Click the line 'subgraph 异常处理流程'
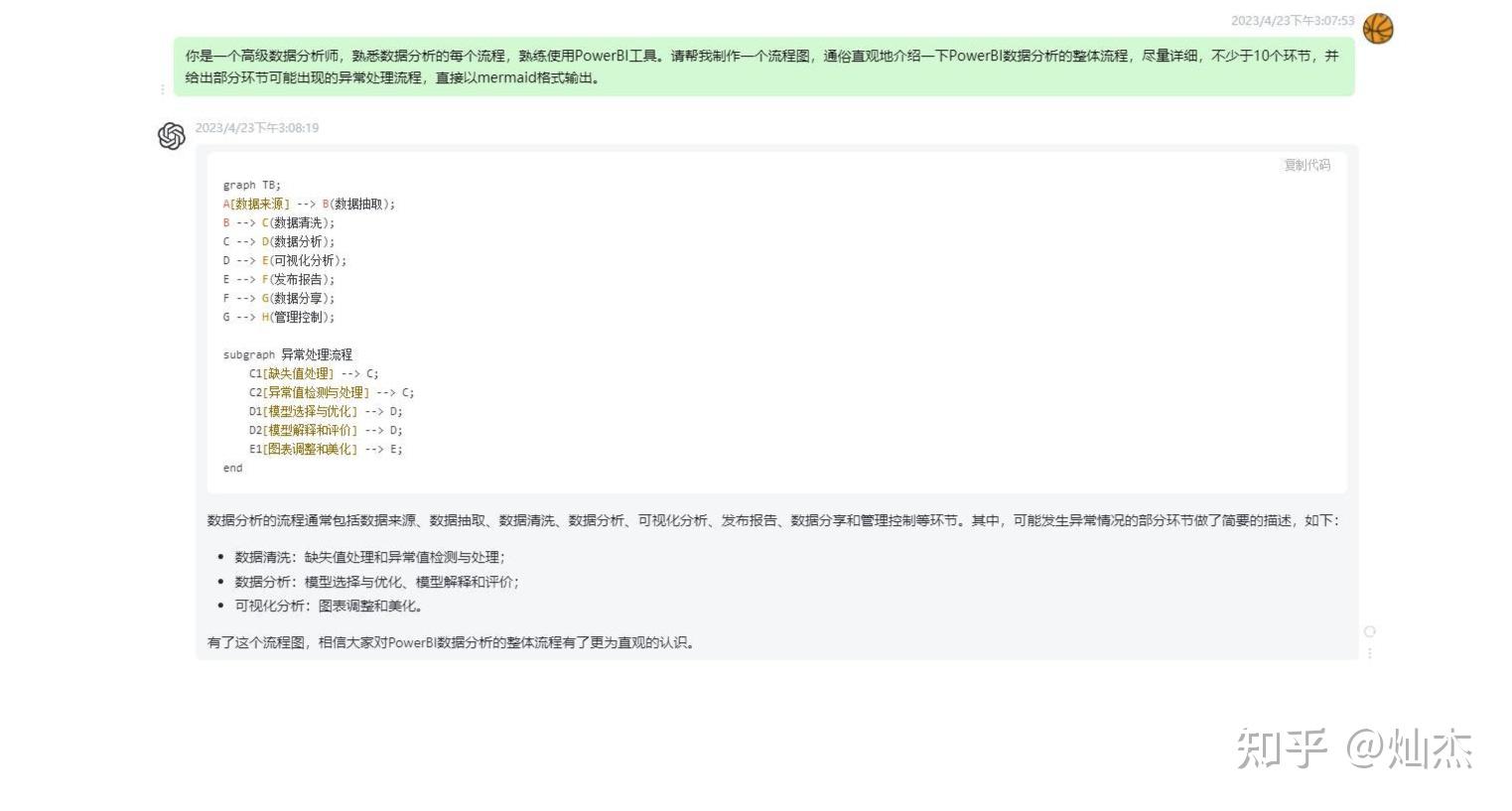Screen dimensions: 1512x811 tap(288, 355)
